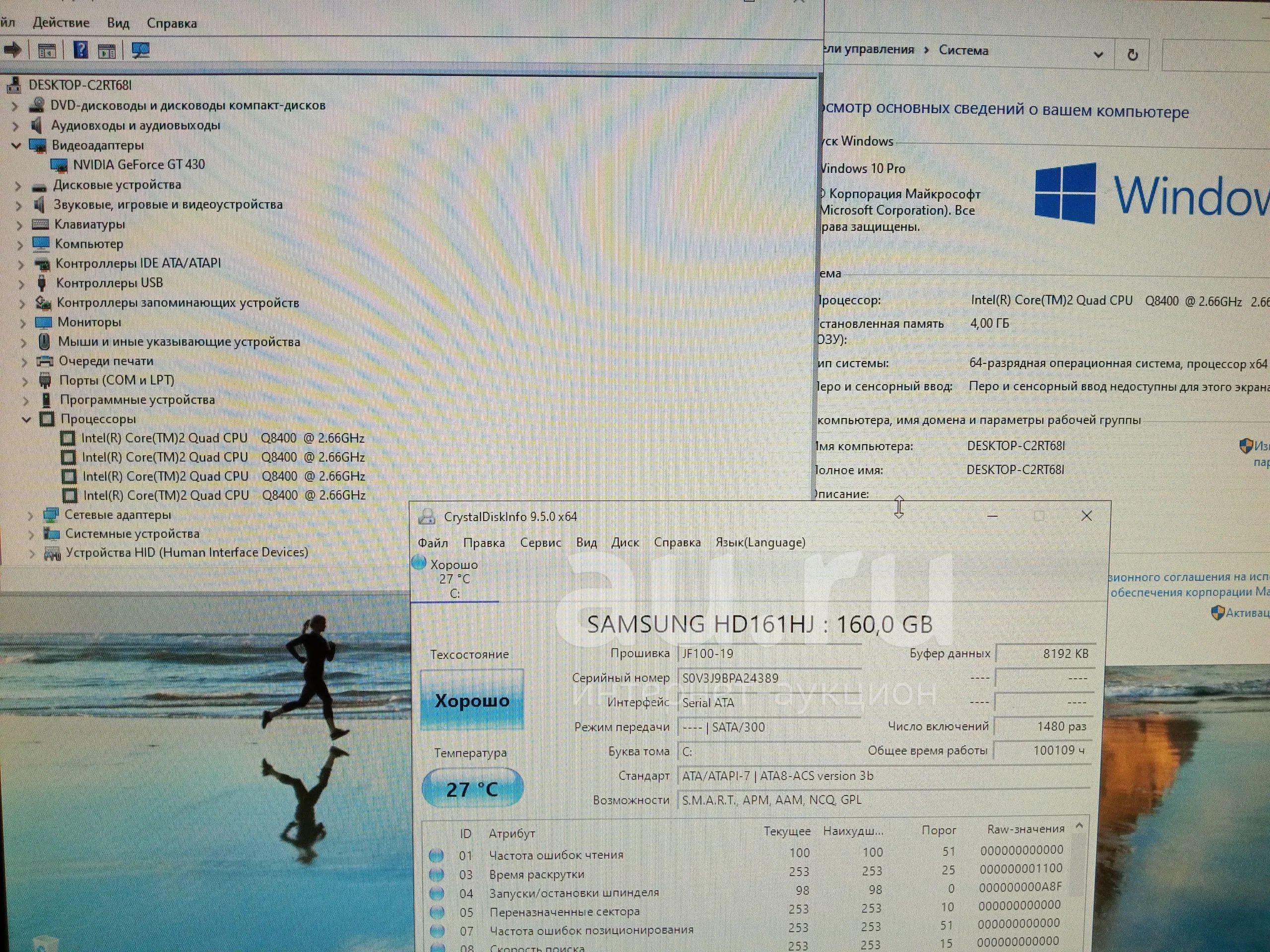
Task: Open the Сервис menu in CrystalDiskInfo
Action: pos(540,542)
